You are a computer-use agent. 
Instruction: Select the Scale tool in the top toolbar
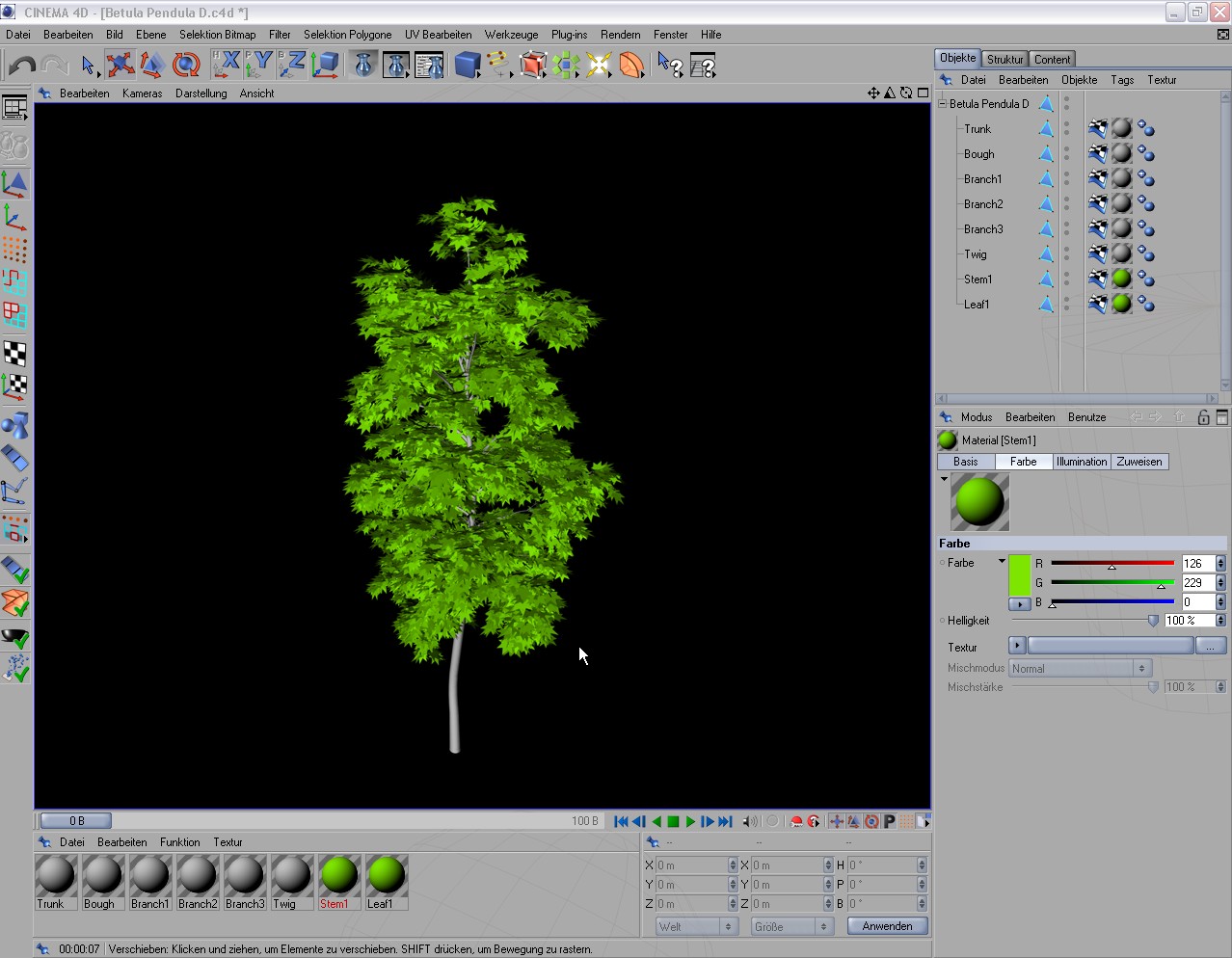152,66
